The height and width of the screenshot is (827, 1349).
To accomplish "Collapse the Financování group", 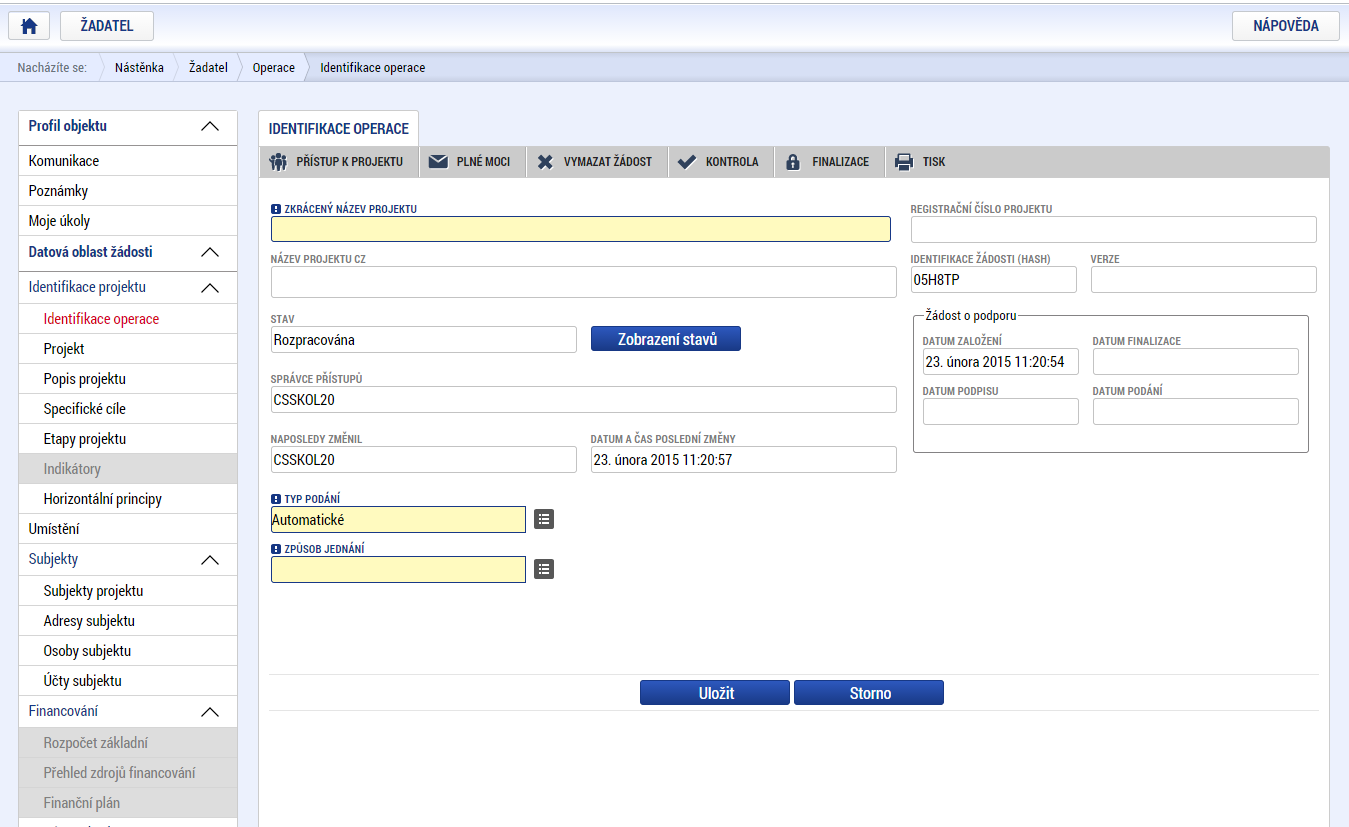I will 209,712.
